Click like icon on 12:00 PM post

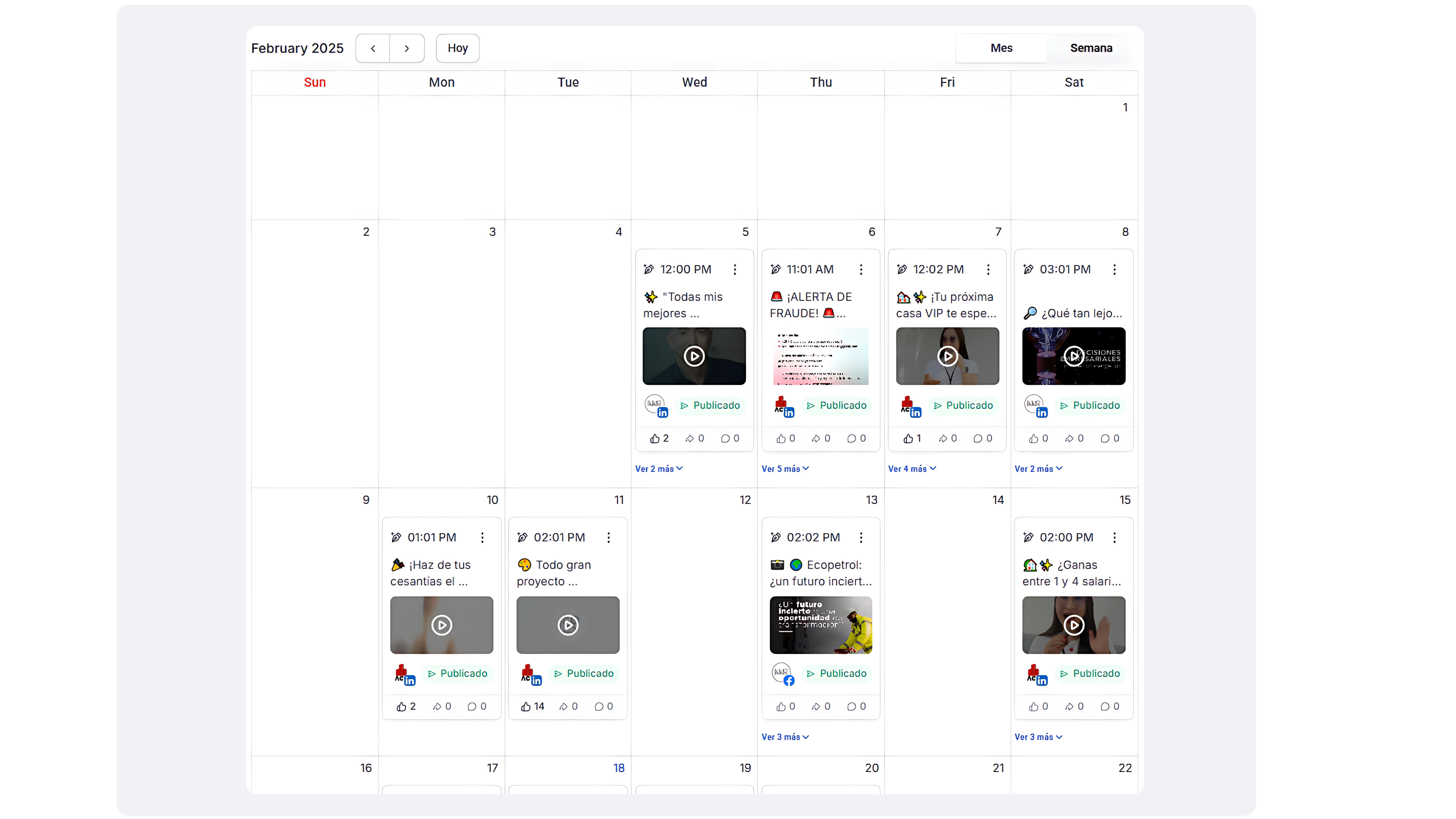pyautogui.click(x=655, y=438)
